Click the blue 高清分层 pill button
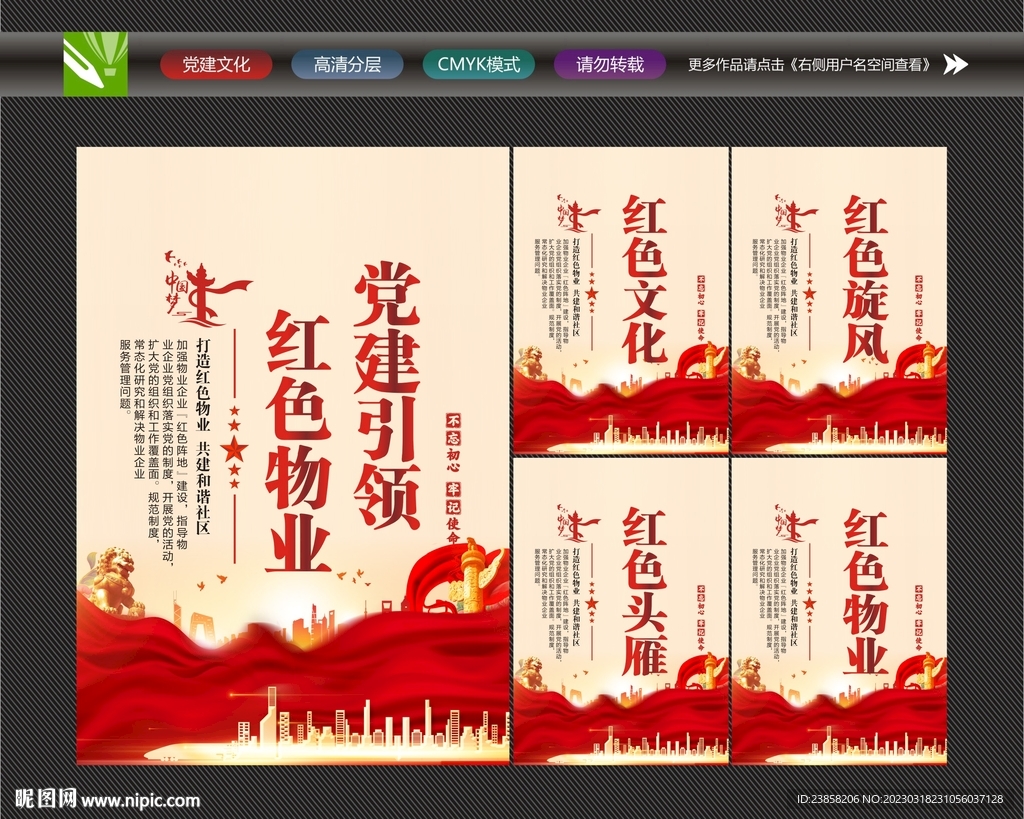Screen dimensions: 1024x819 [347, 65]
